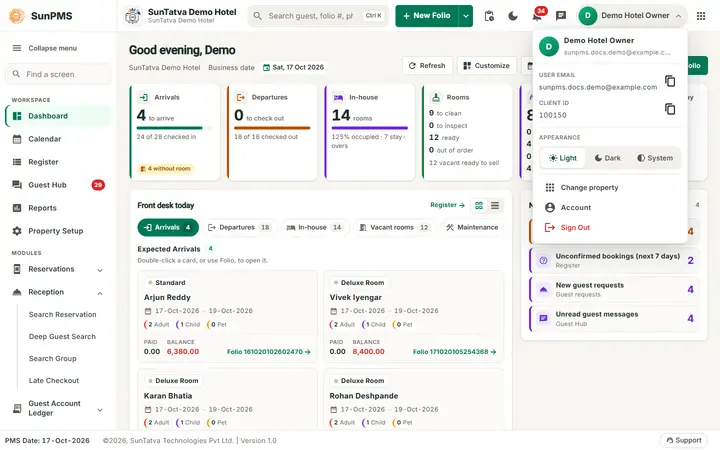720x450 pixels.
Task: Click the SunTatva Demo Hotel logo
Action: click(x=133, y=16)
